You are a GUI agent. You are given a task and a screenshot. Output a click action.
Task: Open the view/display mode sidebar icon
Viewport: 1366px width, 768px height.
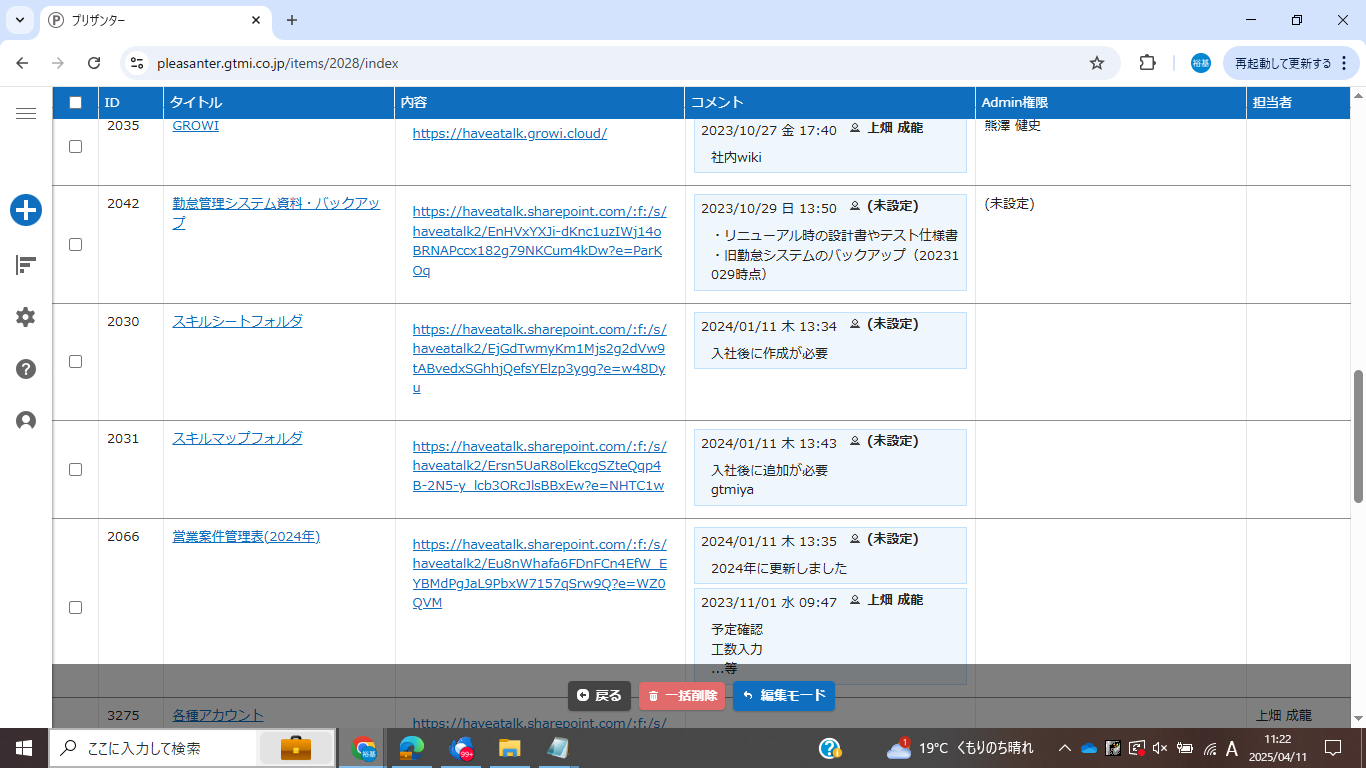[x=26, y=265]
